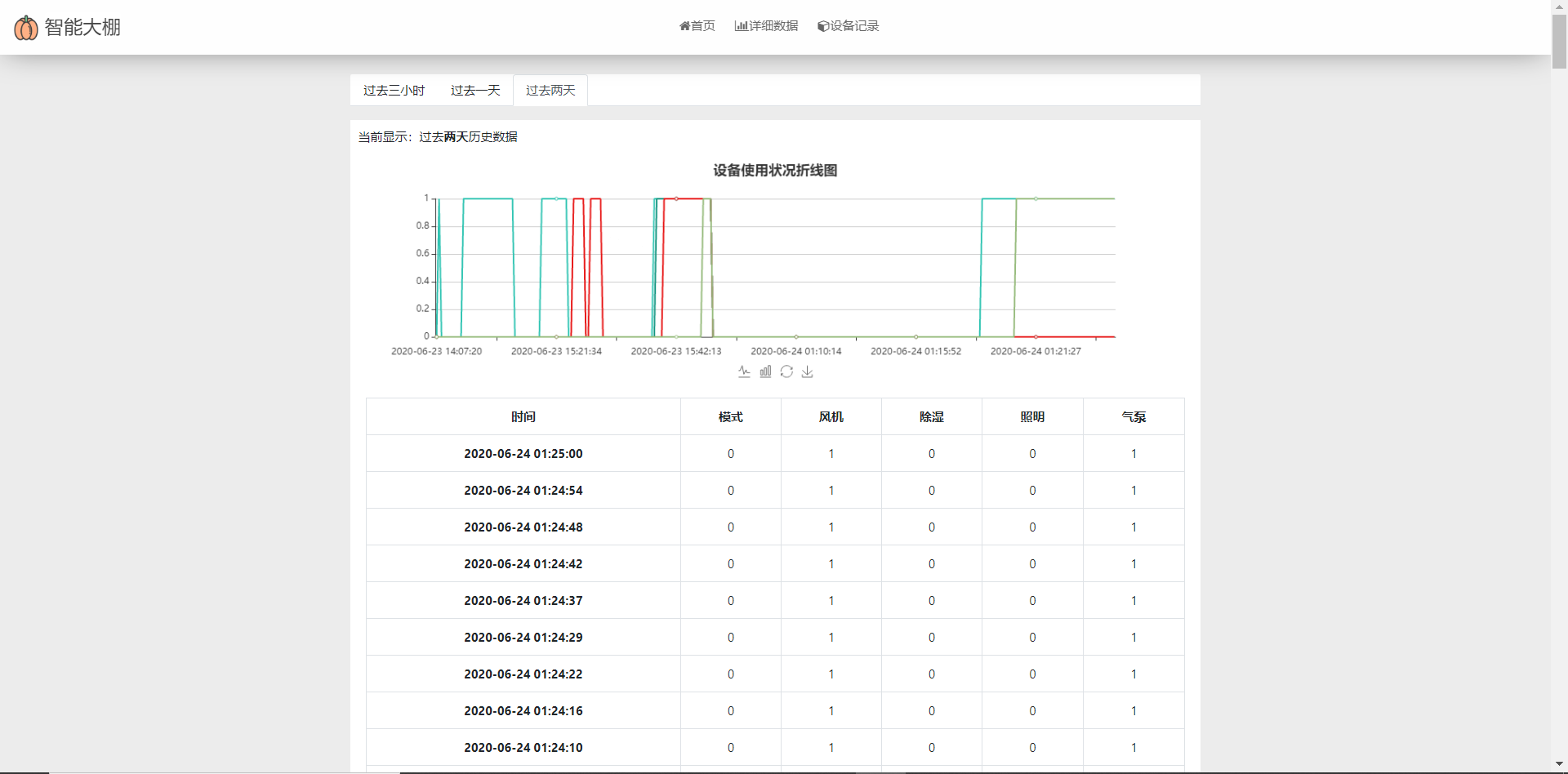Click the cube icon beside 设备记录

tap(823, 26)
